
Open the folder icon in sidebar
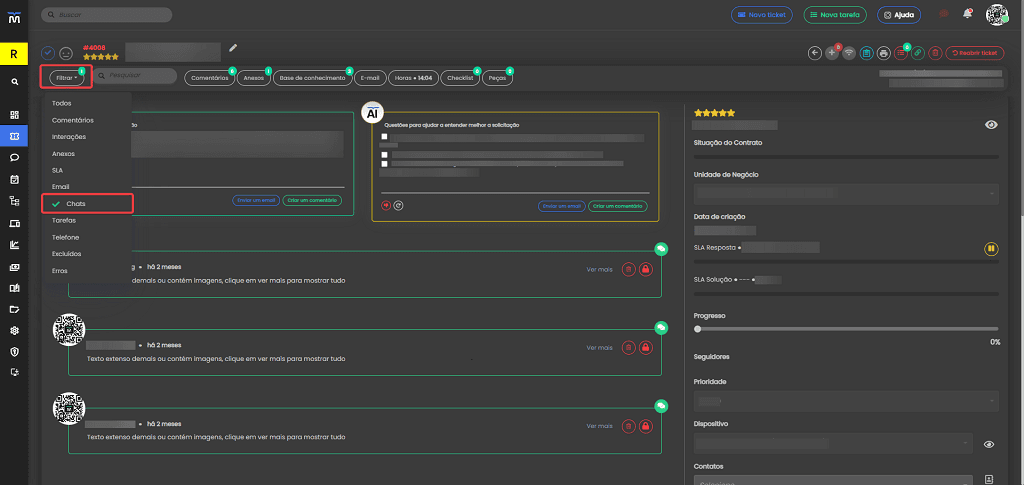14,309
